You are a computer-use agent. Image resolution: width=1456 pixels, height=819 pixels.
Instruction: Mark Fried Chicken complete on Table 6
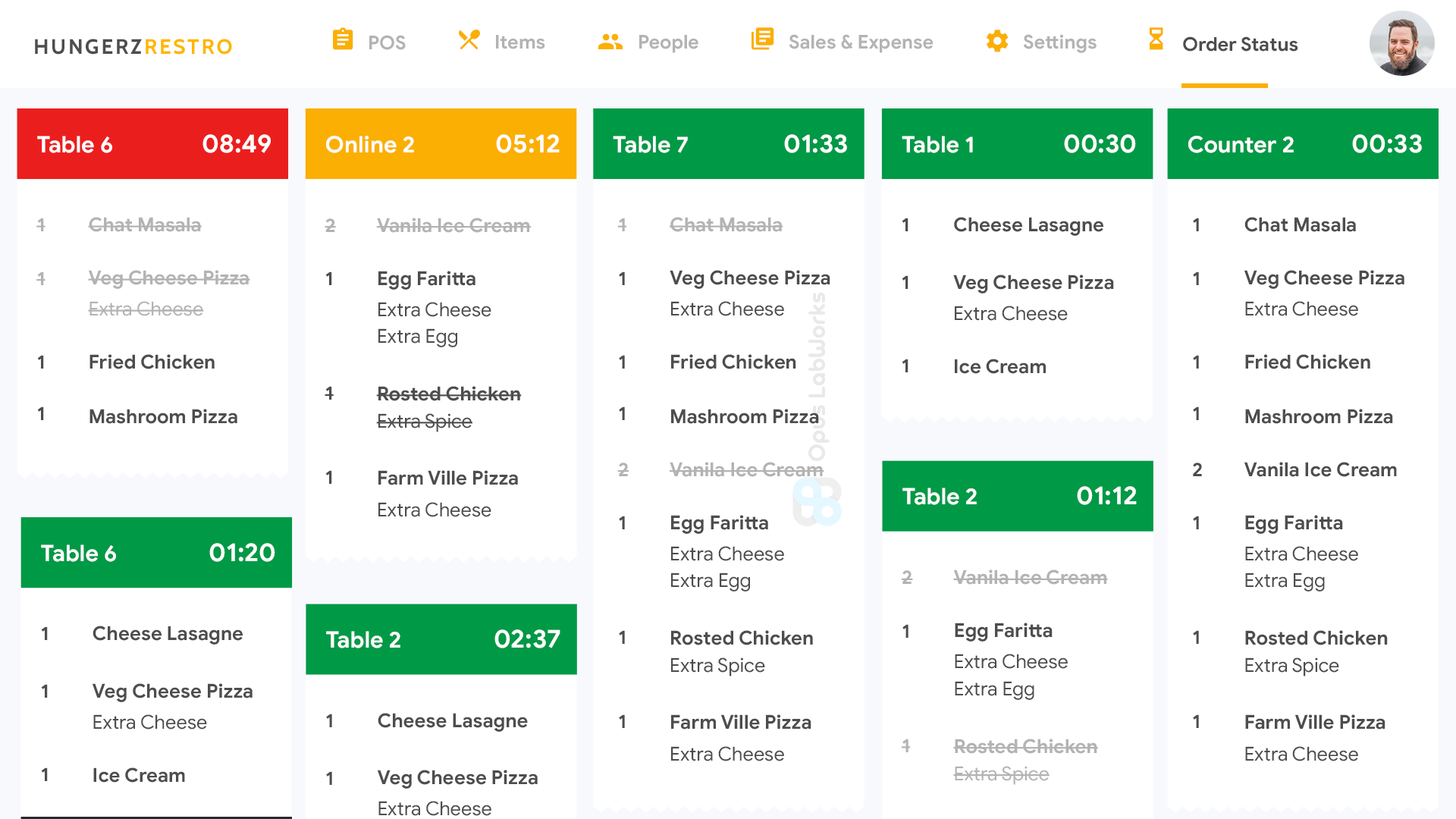click(151, 362)
